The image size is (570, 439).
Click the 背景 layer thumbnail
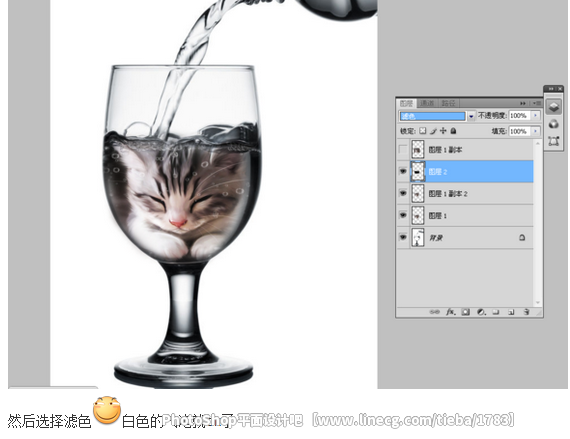click(418, 238)
